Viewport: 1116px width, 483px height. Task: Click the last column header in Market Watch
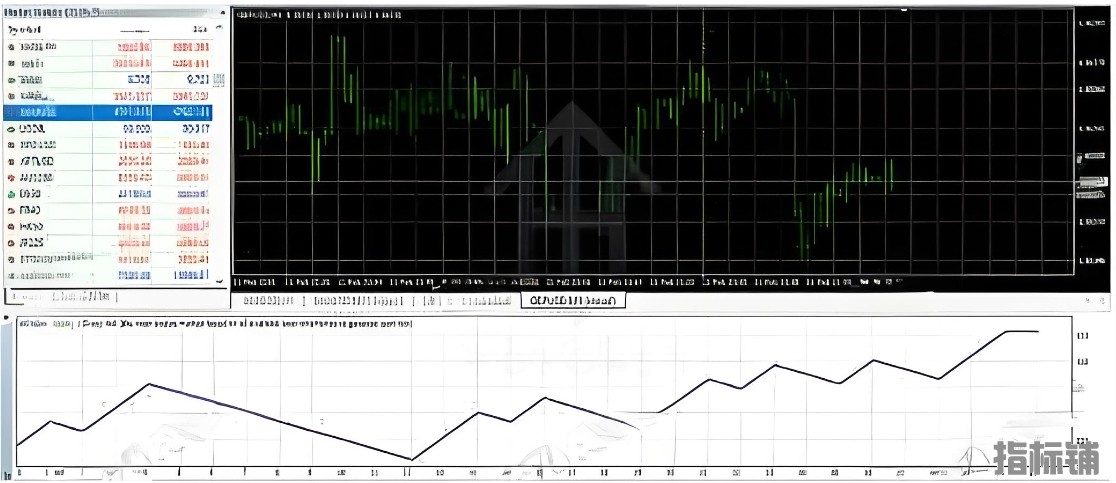(200, 30)
